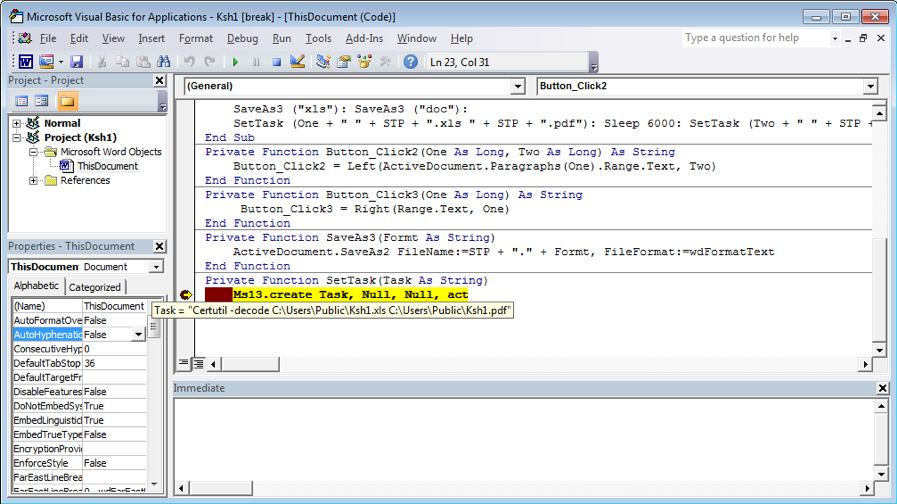Click View Code icon in Project panel
Screen dimensions: 897x504
coord(22,101)
